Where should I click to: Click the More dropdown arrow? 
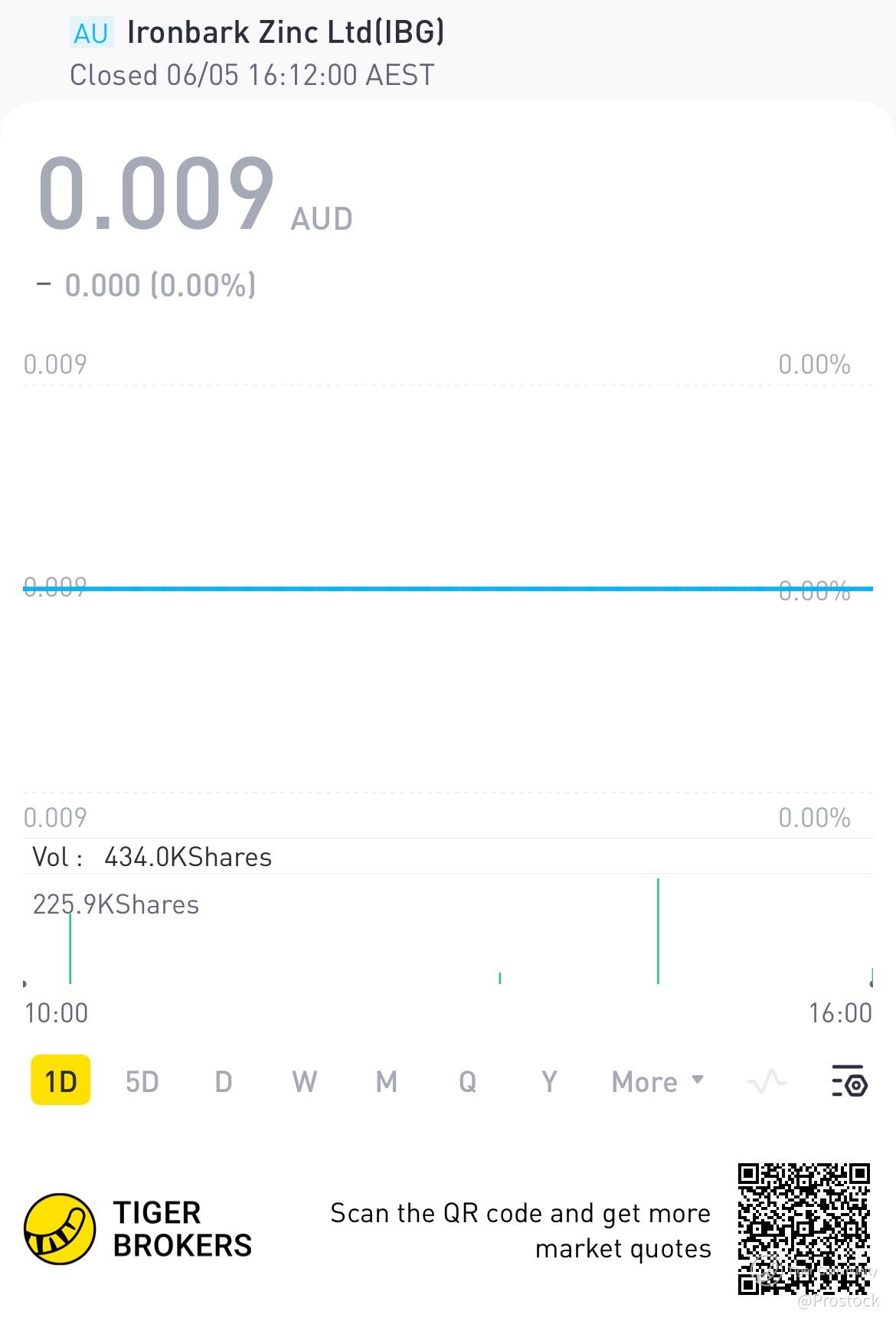(x=697, y=1079)
